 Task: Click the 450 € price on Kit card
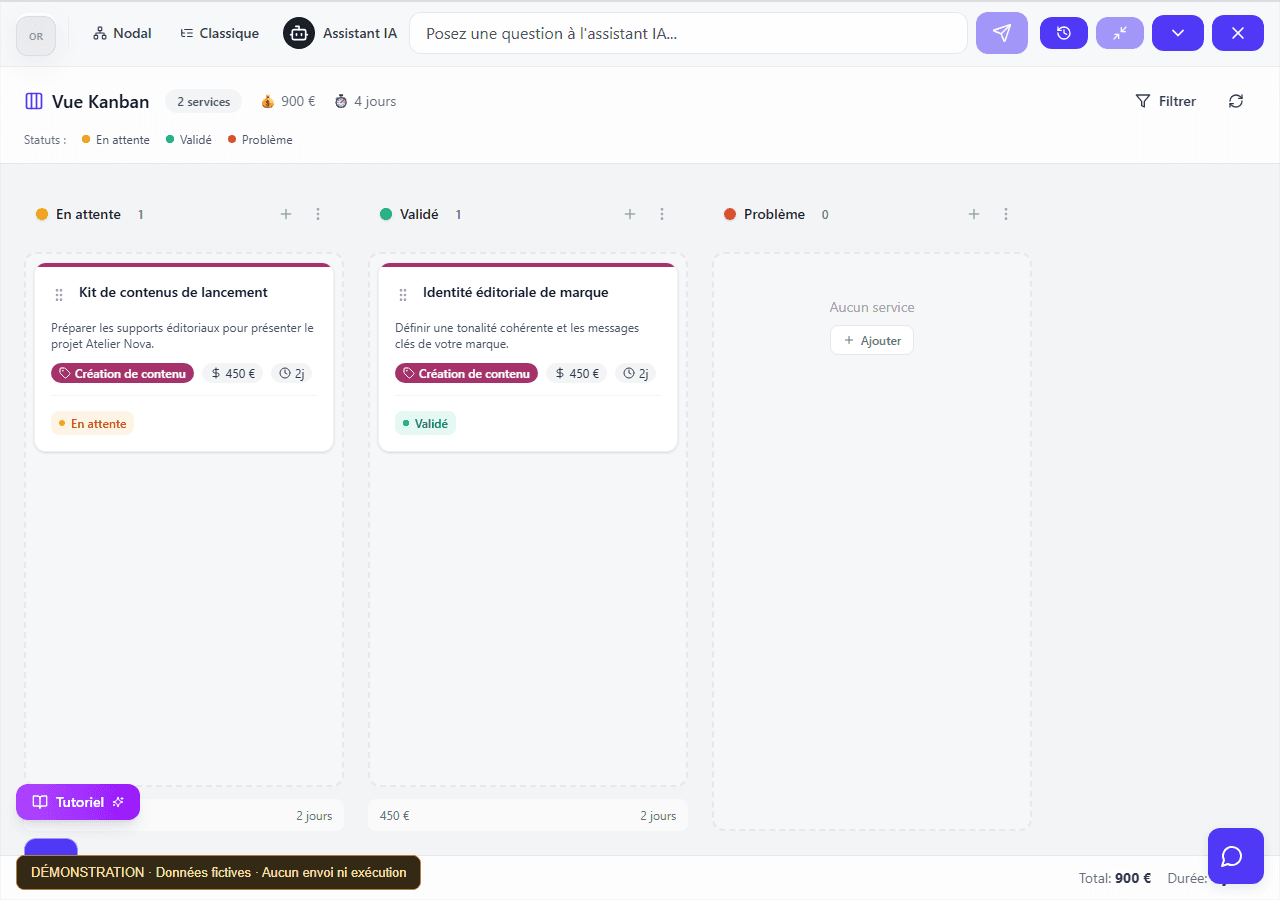coord(233,373)
